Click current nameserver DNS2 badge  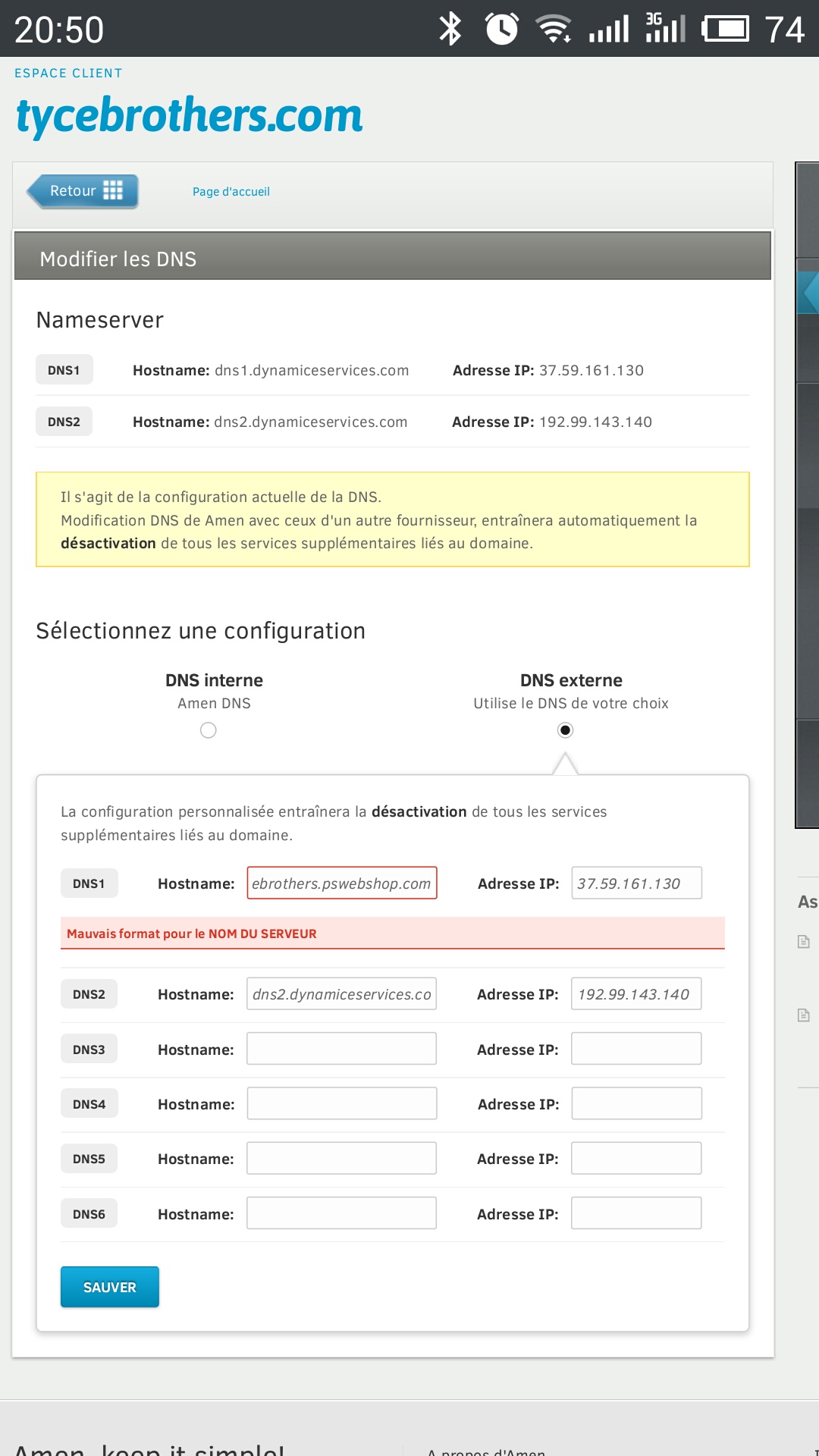tap(64, 422)
